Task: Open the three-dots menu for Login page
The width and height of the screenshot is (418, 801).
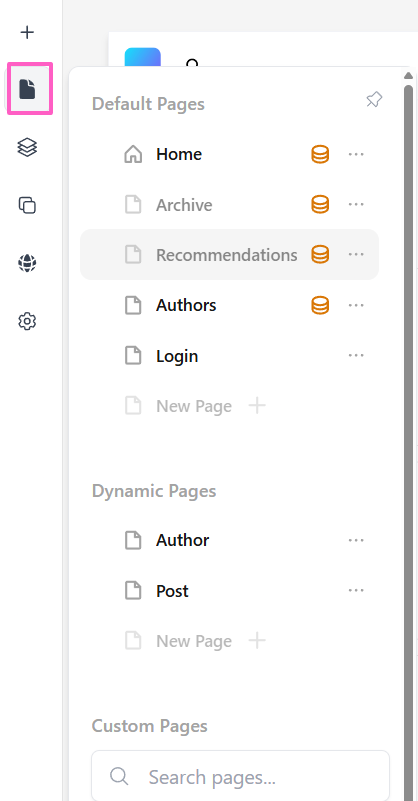Action: (356, 356)
